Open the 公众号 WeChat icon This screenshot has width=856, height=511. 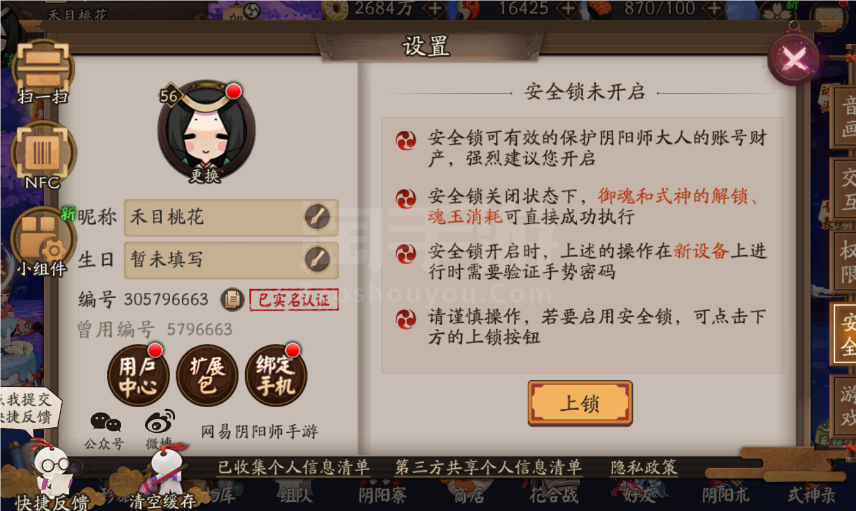point(105,429)
